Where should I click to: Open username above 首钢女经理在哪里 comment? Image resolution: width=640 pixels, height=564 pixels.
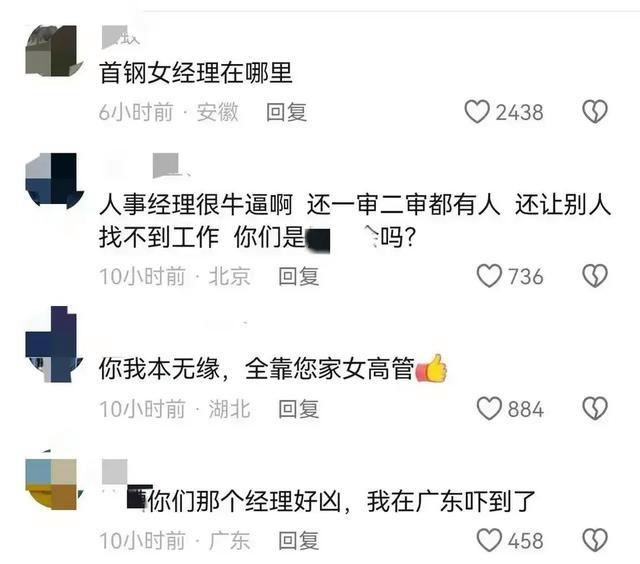point(121,37)
